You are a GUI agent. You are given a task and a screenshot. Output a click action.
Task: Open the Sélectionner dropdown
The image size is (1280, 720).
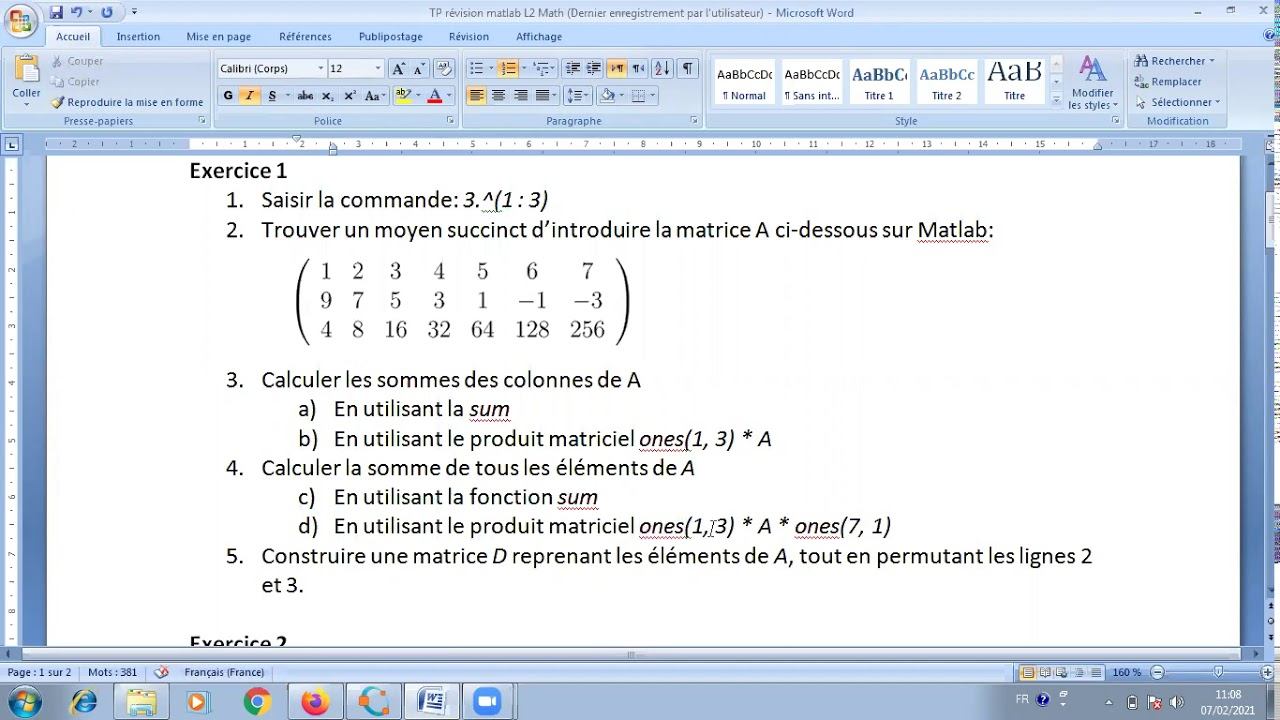tap(1177, 102)
